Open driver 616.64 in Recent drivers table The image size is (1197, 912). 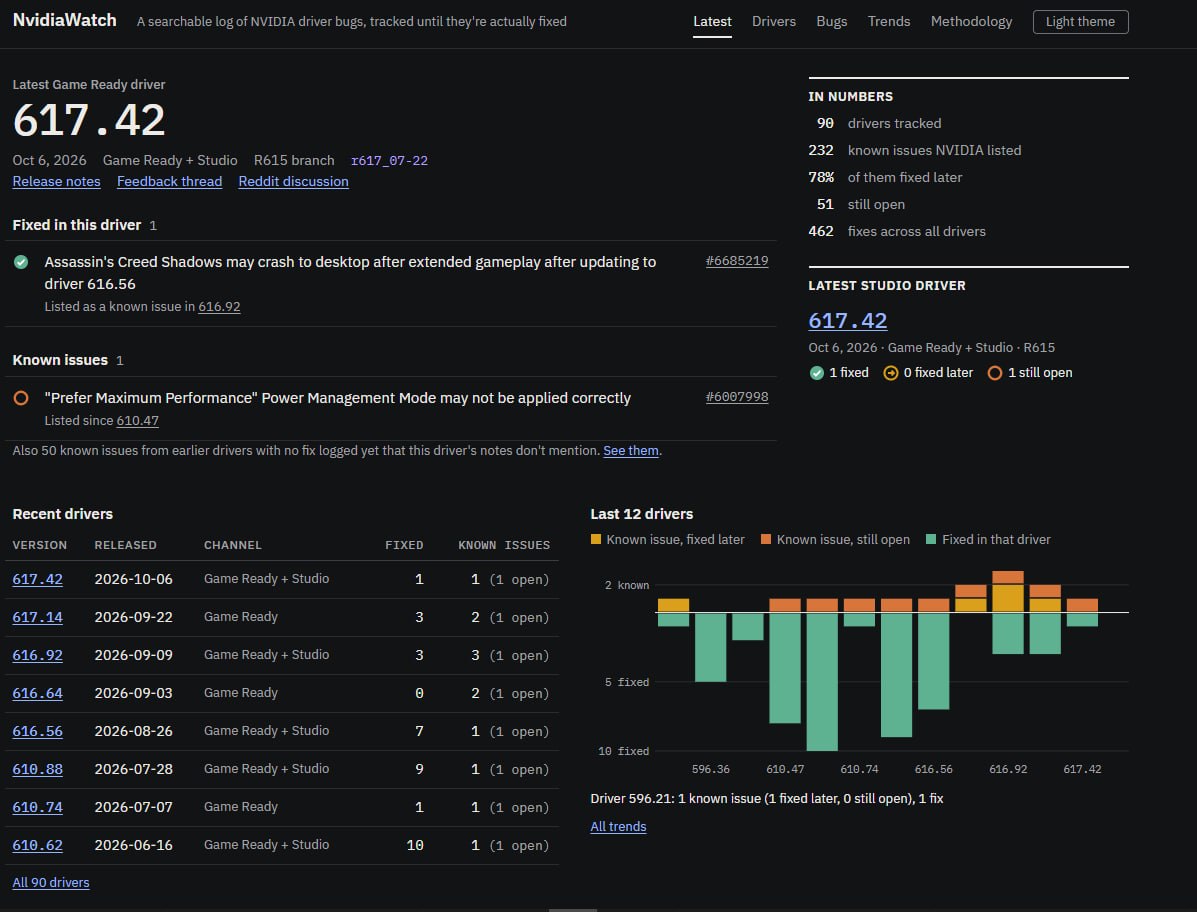[x=37, y=694]
